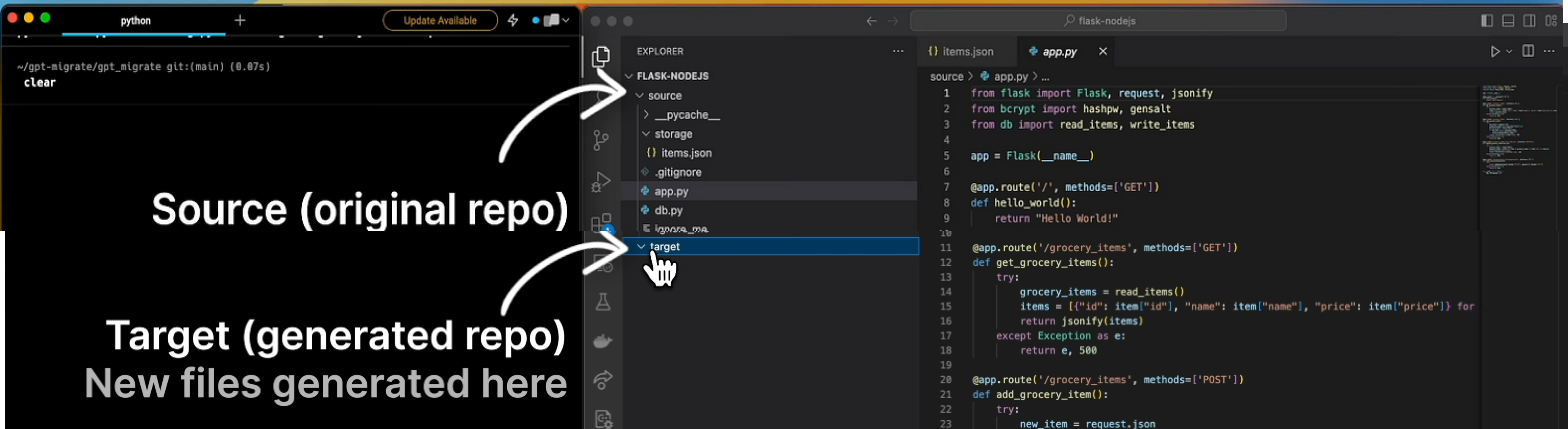Click 'def get_grocery_items():' in editor
This screenshot has width=1568, height=429.
coord(1043,263)
